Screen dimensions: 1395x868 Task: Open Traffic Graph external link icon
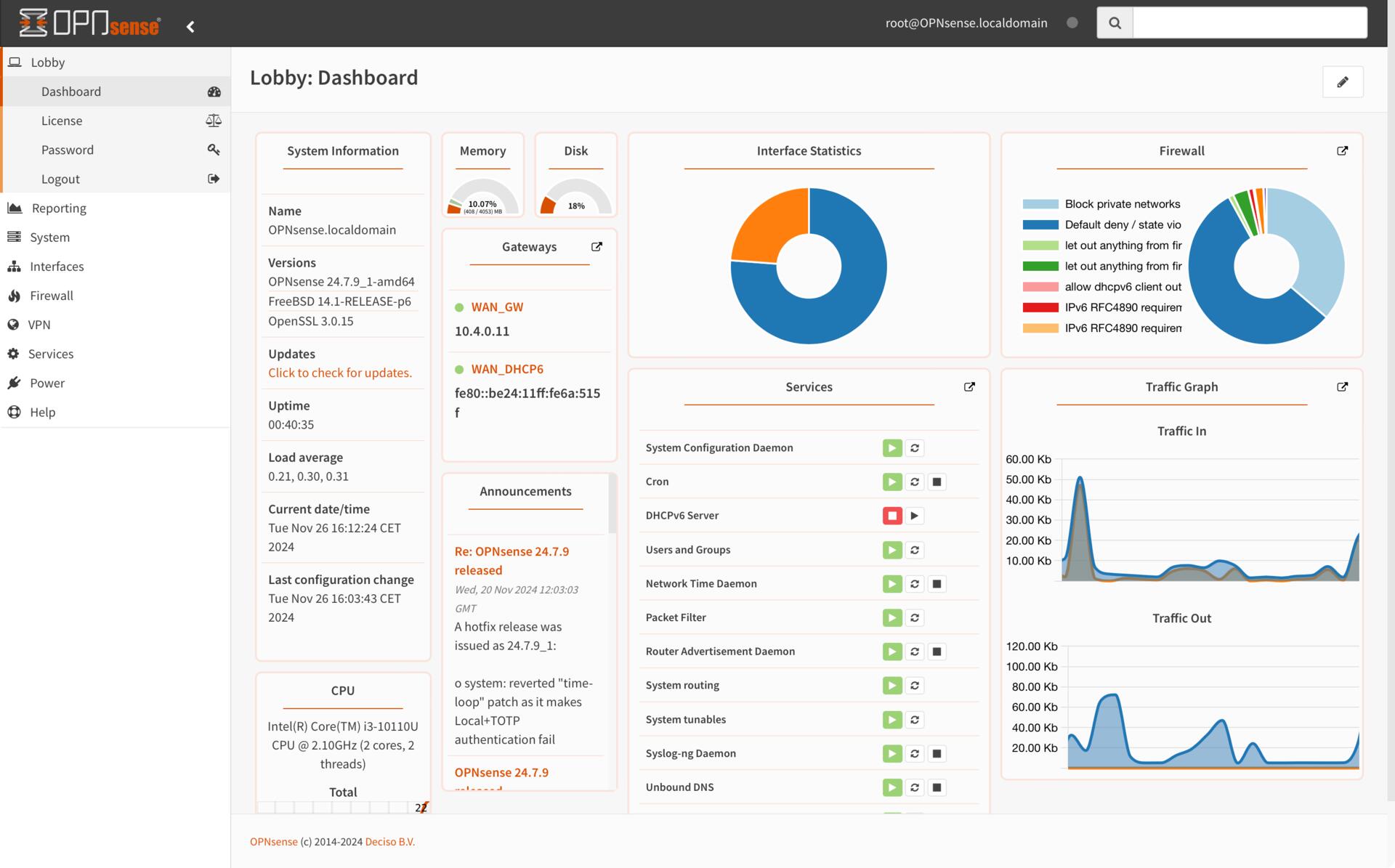[1342, 387]
